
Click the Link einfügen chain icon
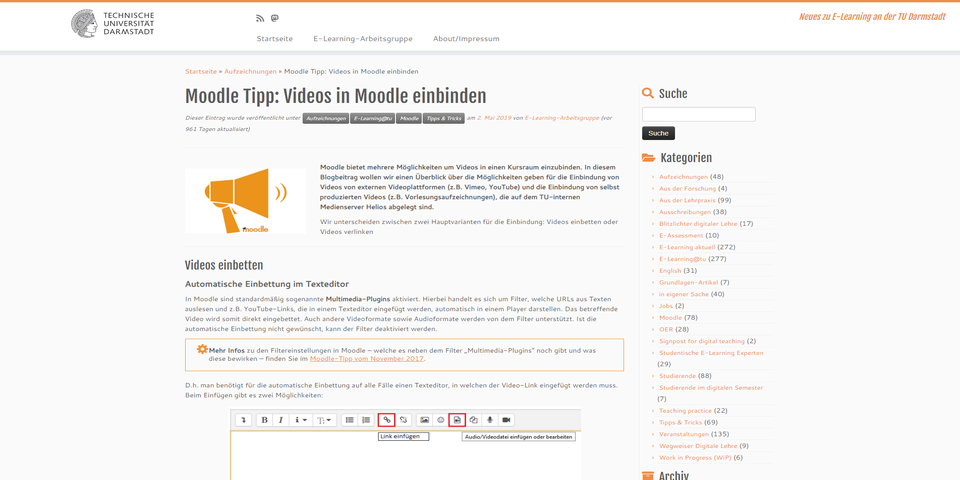(386, 420)
